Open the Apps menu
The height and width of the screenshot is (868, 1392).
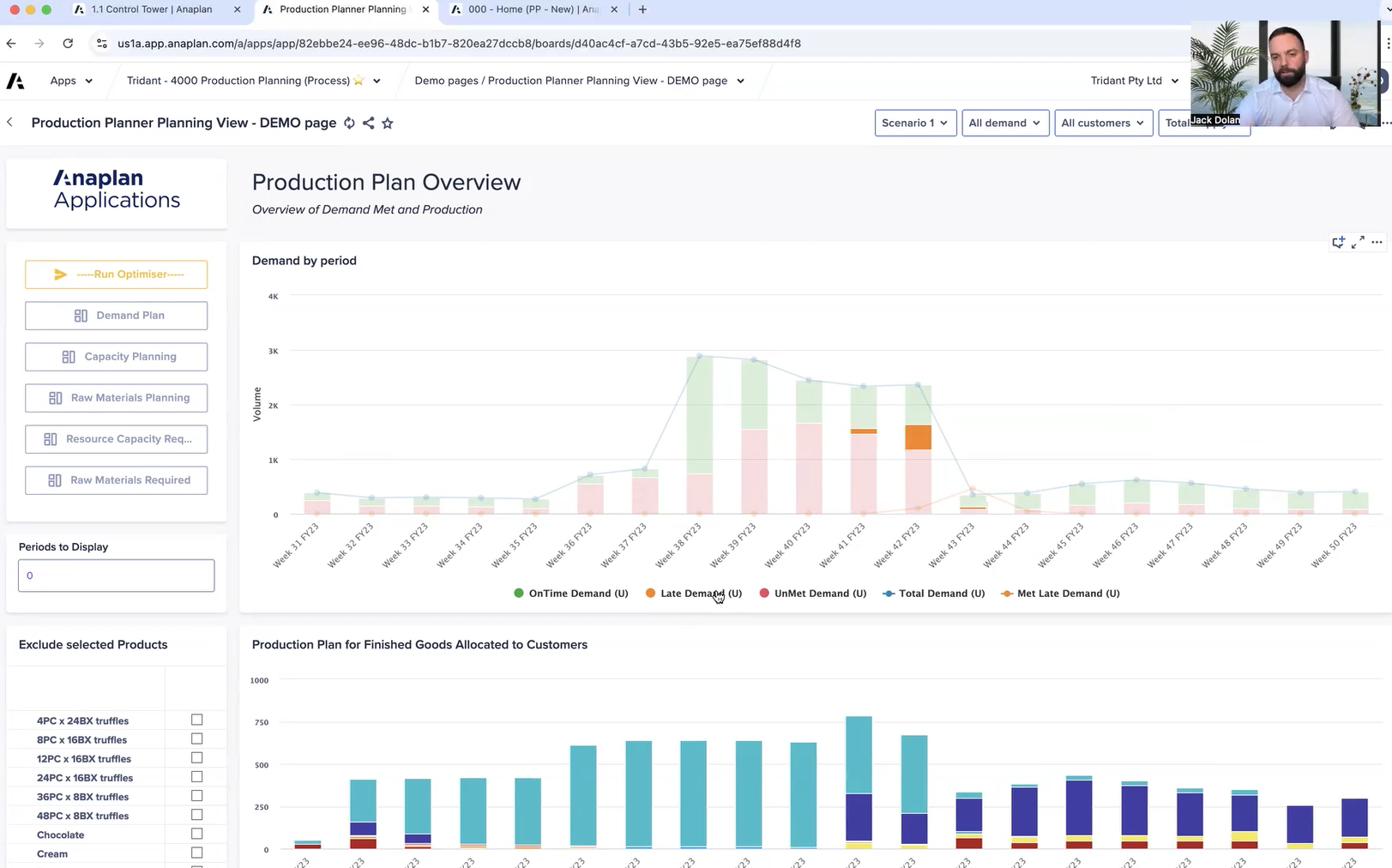click(x=71, y=81)
